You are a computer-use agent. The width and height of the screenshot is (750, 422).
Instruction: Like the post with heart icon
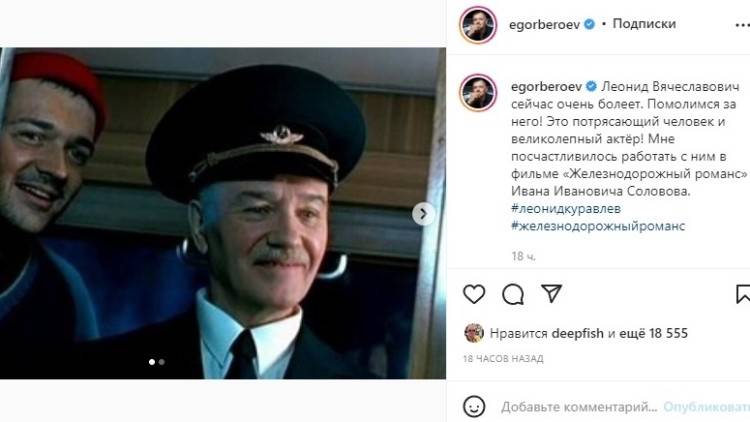474,294
